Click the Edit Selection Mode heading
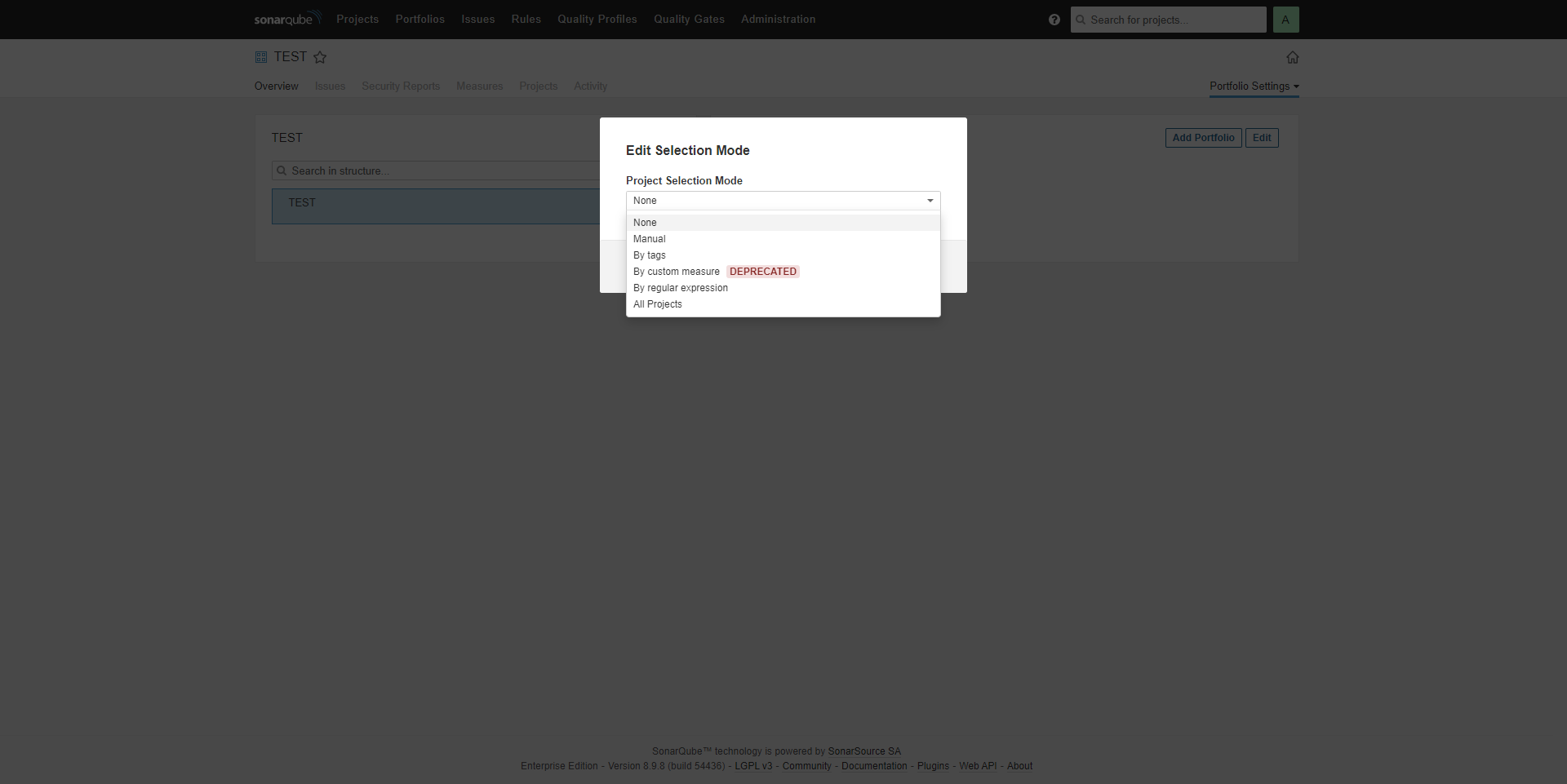 688,150
